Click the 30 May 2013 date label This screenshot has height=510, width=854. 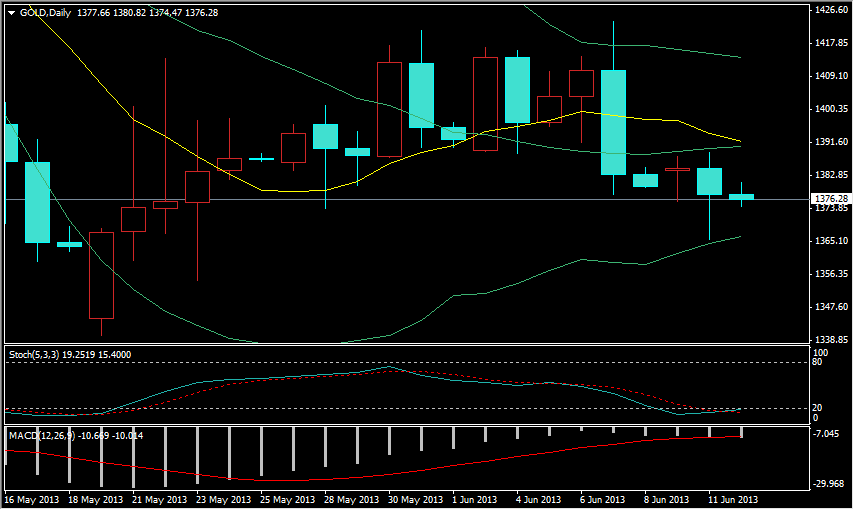(x=416, y=500)
